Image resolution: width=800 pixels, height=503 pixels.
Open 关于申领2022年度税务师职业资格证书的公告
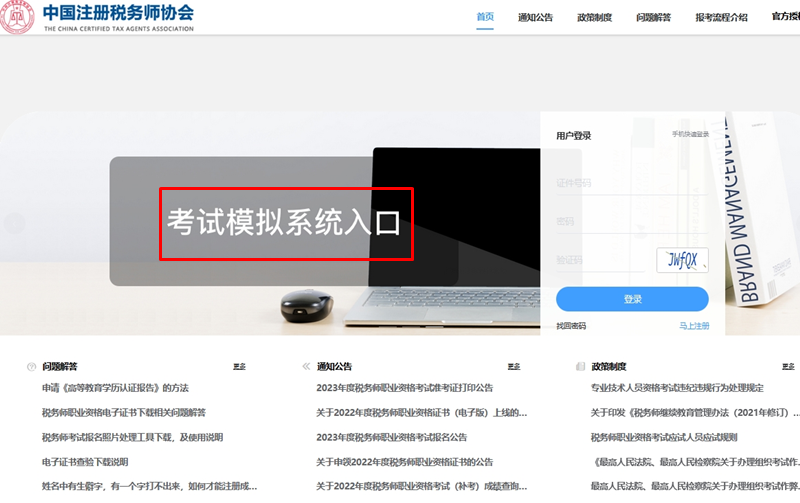(x=405, y=462)
